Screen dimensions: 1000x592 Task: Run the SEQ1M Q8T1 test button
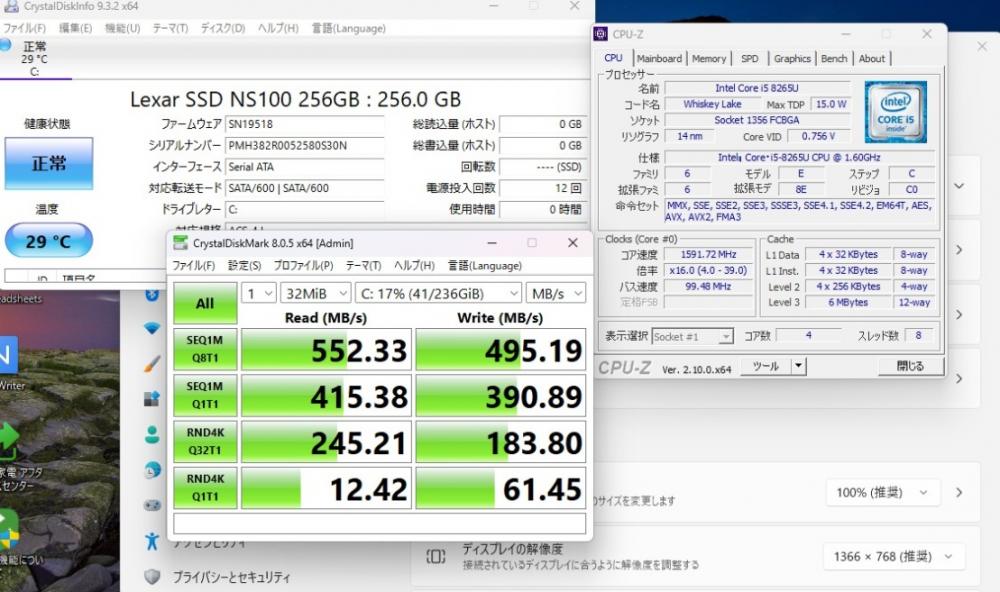205,350
